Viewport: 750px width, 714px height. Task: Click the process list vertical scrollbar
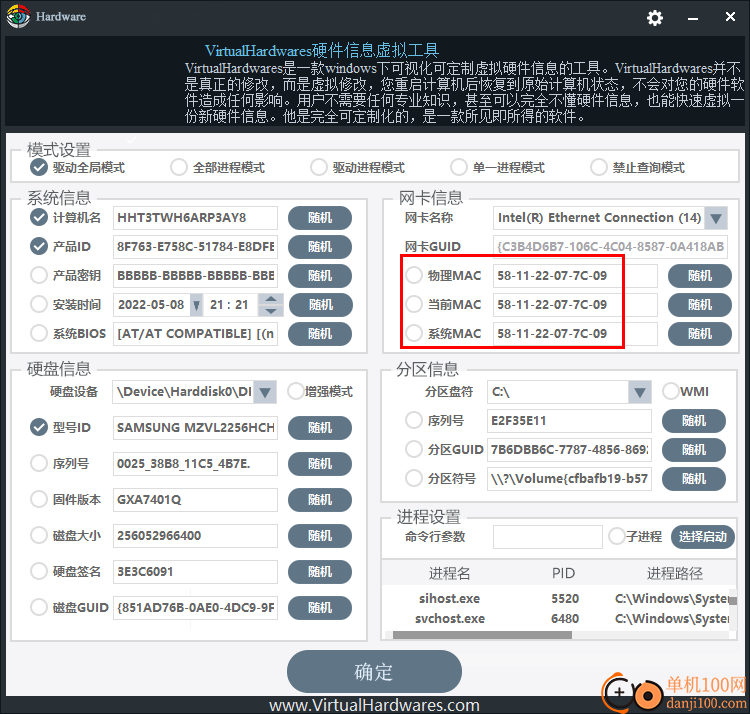(x=733, y=602)
